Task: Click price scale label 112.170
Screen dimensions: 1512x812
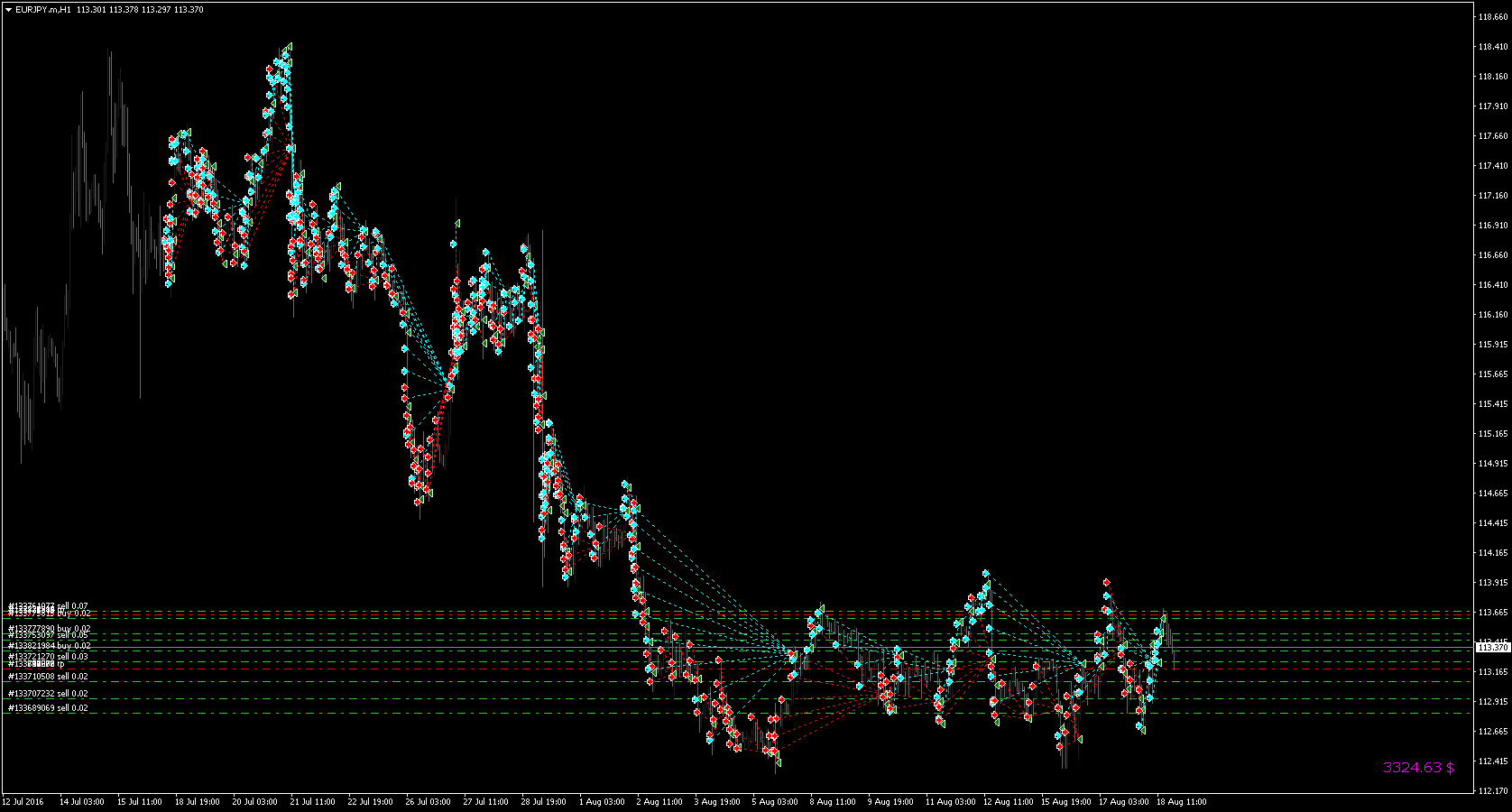Action: pos(1494,791)
